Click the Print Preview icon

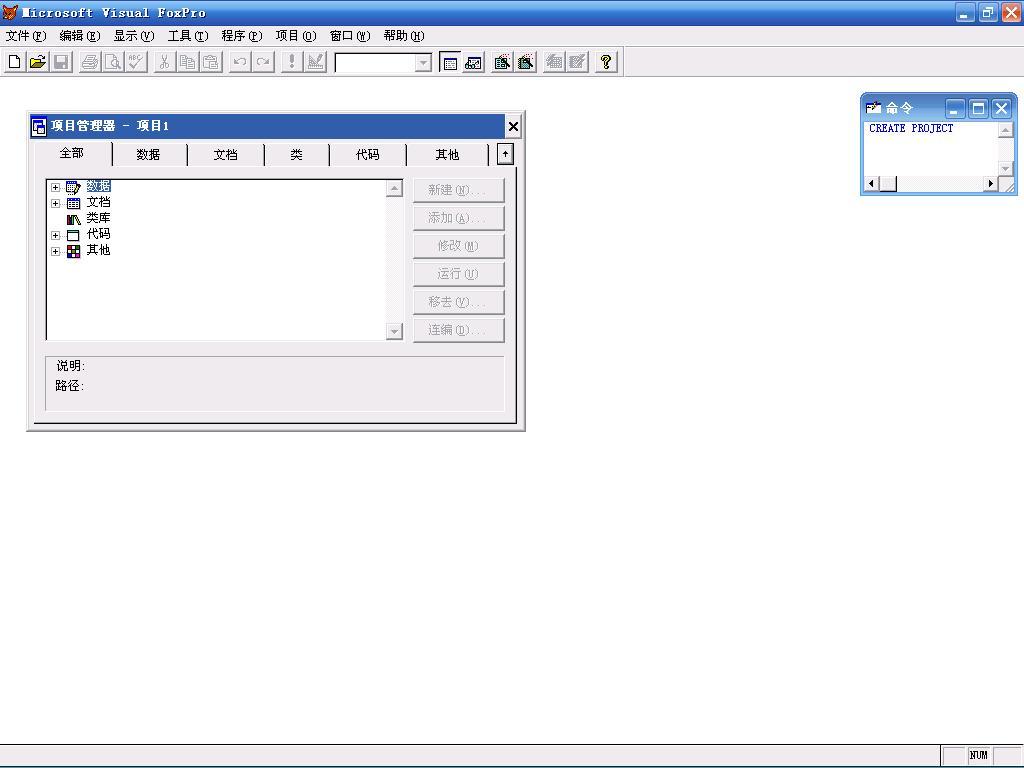(x=113, y=62)
